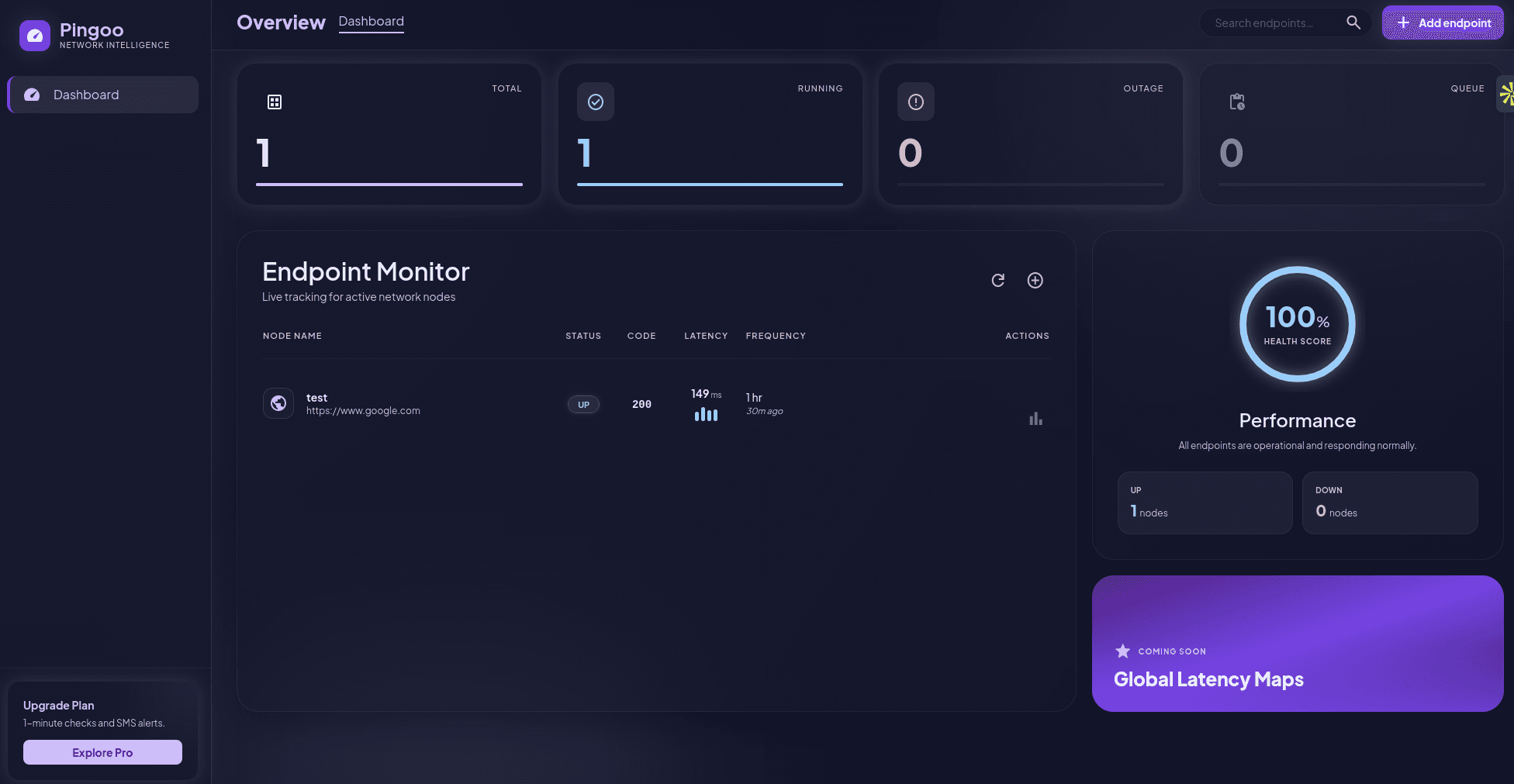Screen dimensions: 1514x784
Task: Click the NODE NAME column header
Action: coord(292,336)
